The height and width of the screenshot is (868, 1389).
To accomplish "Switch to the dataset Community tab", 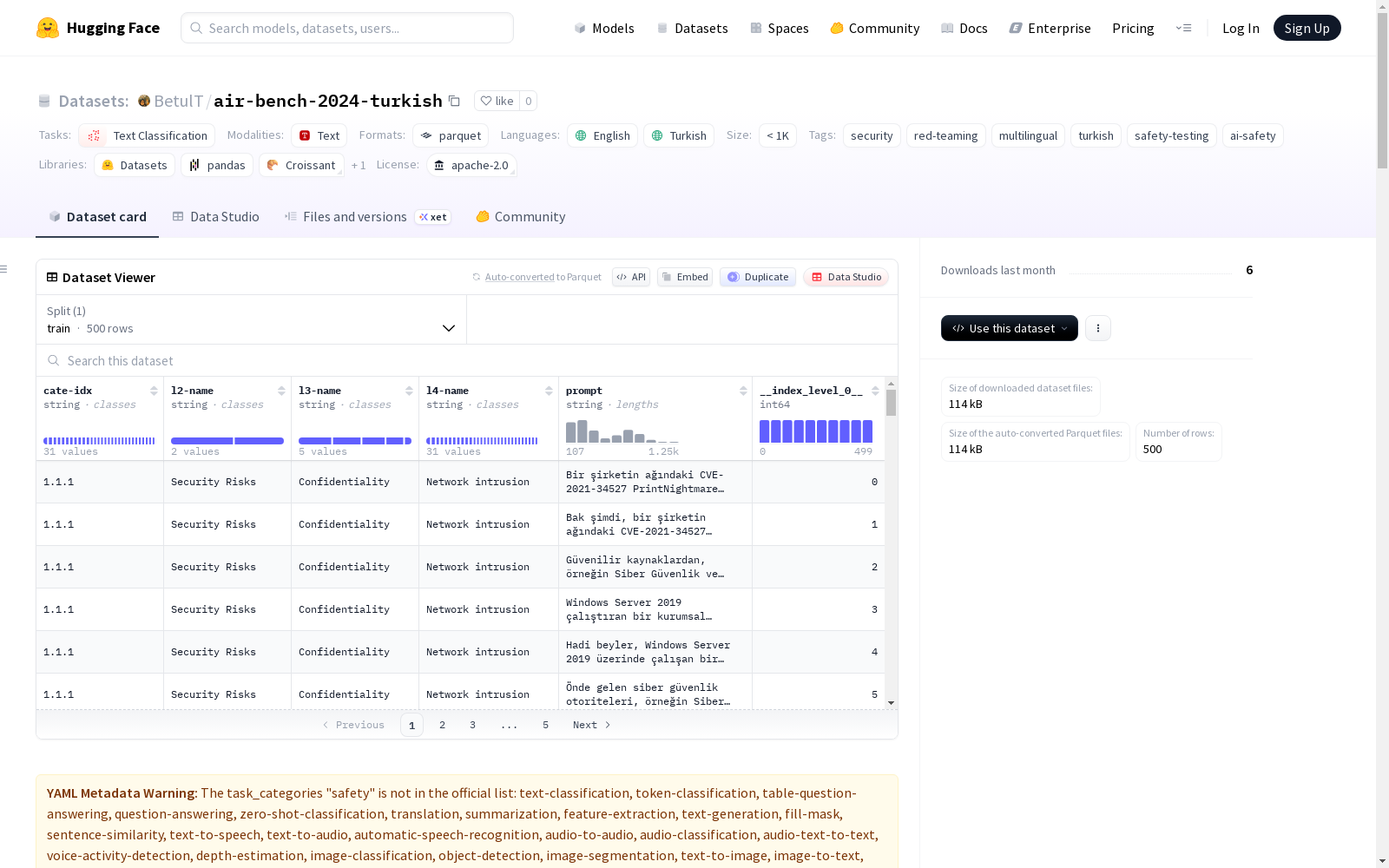I will [x=521, y=217].
